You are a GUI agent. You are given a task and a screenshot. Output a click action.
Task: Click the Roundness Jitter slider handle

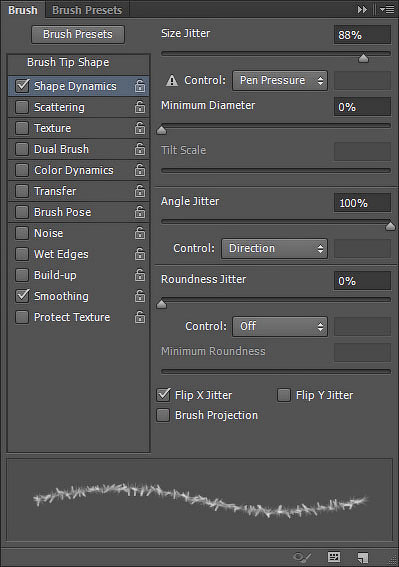click(161, 304)
